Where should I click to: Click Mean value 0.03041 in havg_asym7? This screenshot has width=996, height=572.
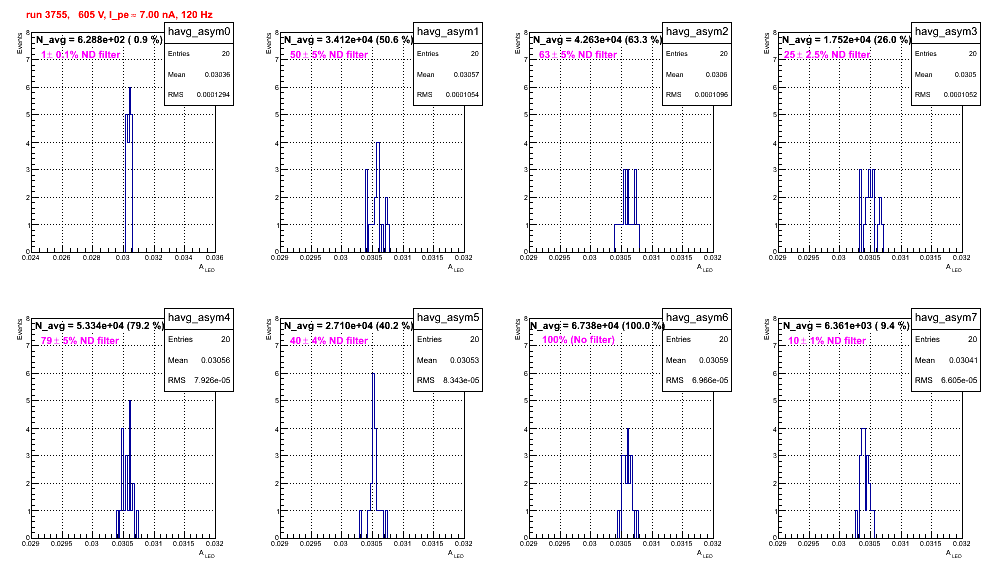962,360
